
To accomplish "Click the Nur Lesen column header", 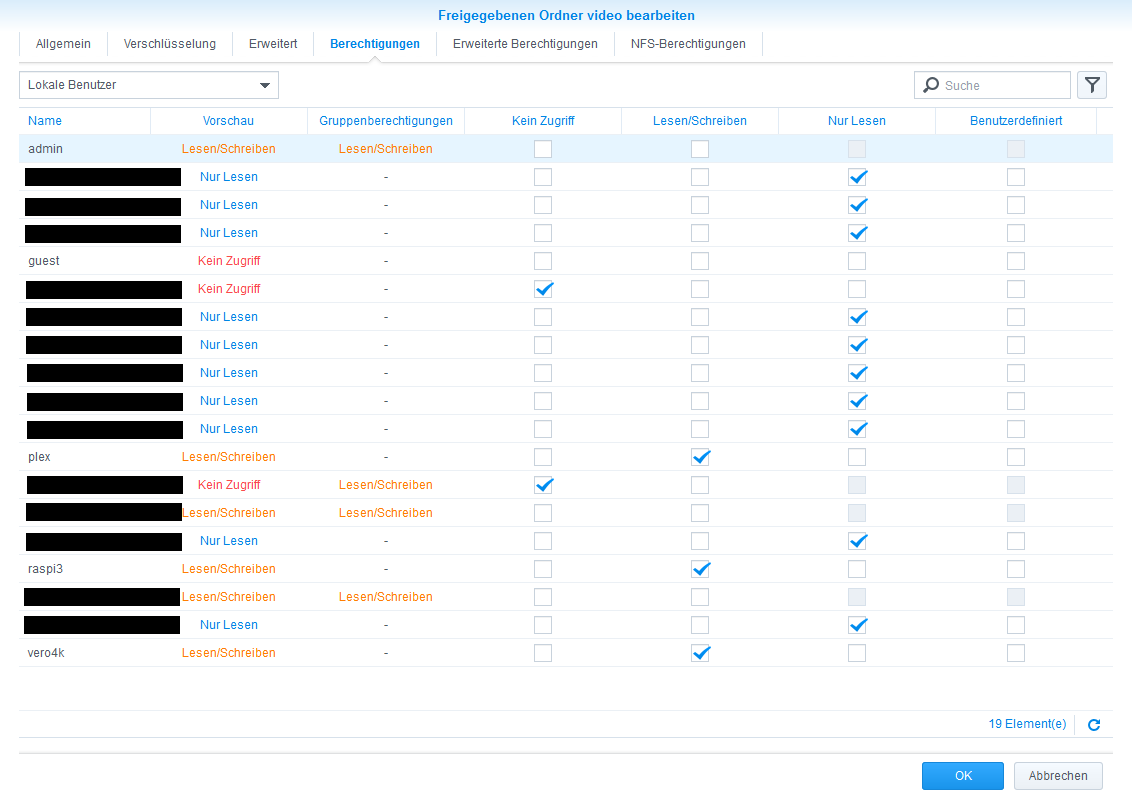I will pyautogui.click(x=857, y=121).
